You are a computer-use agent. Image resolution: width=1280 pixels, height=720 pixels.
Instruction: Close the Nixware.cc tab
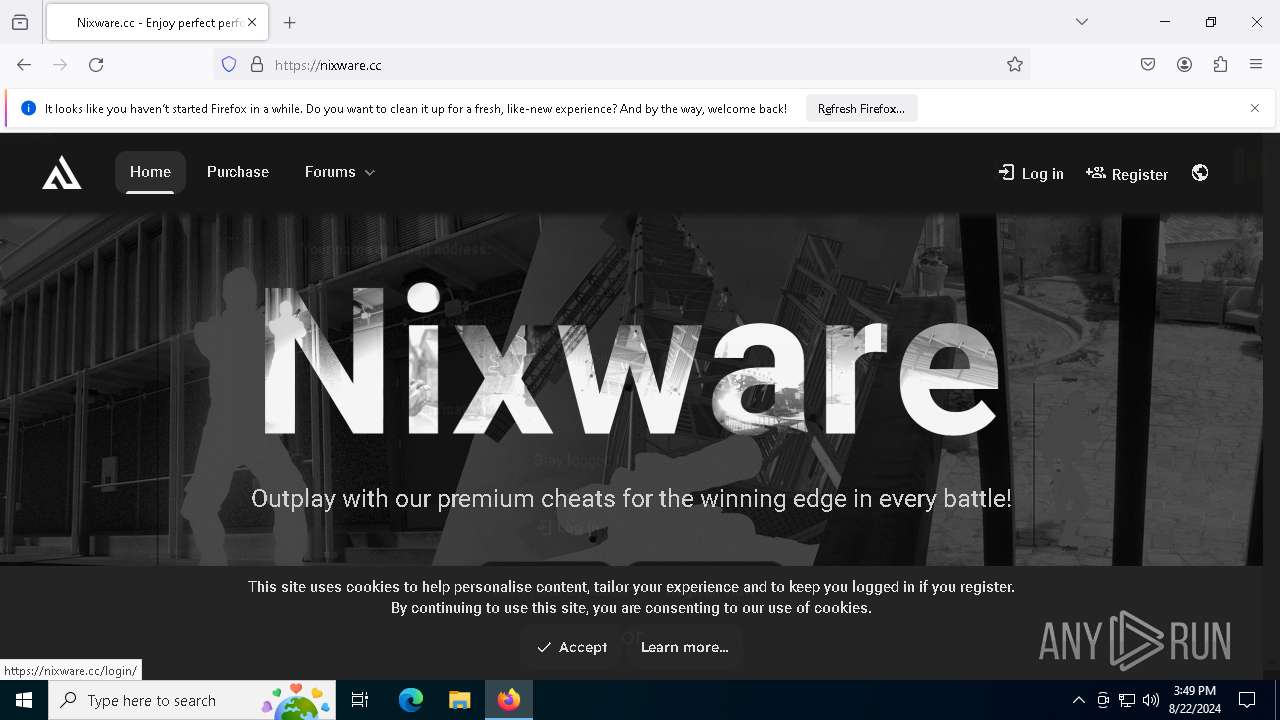pos(252,22)
